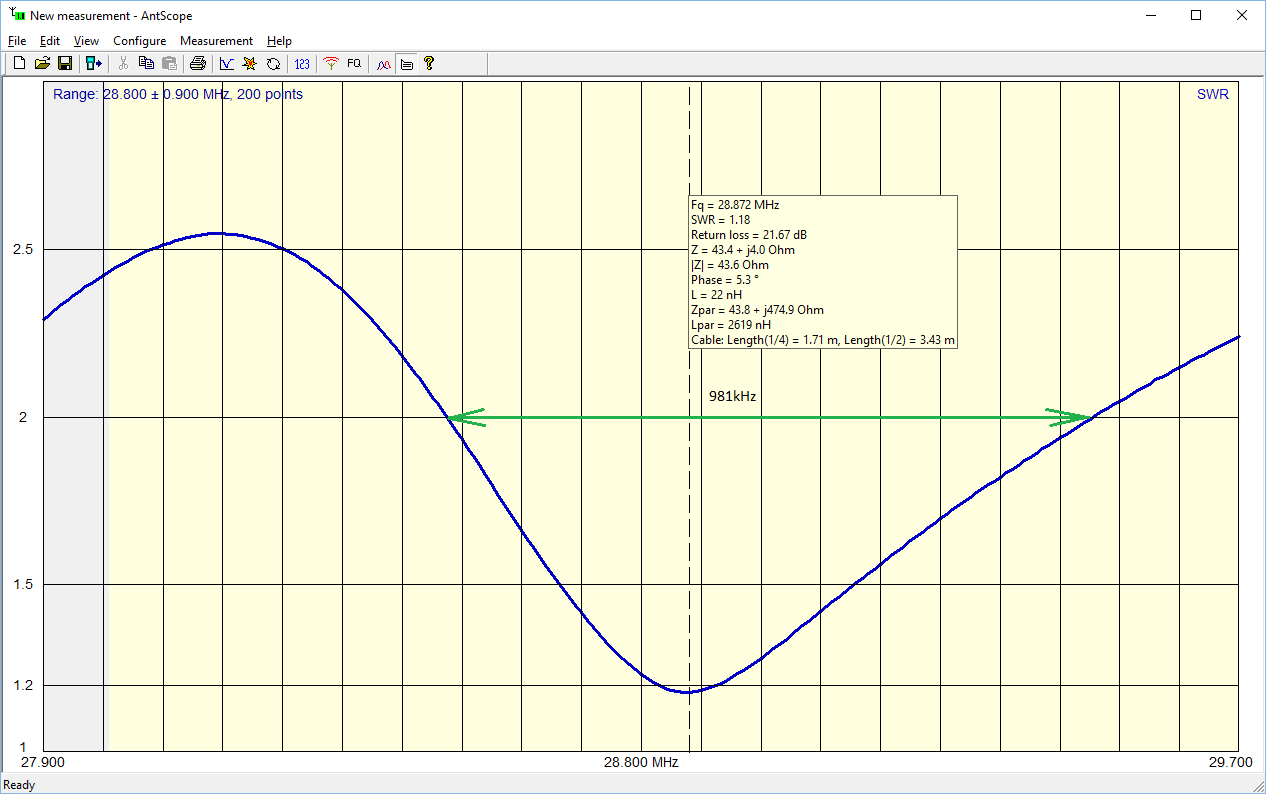Toggle the data info window button
The height and width of the screenshot is (794, 1266).
click(x=406, y=64)
